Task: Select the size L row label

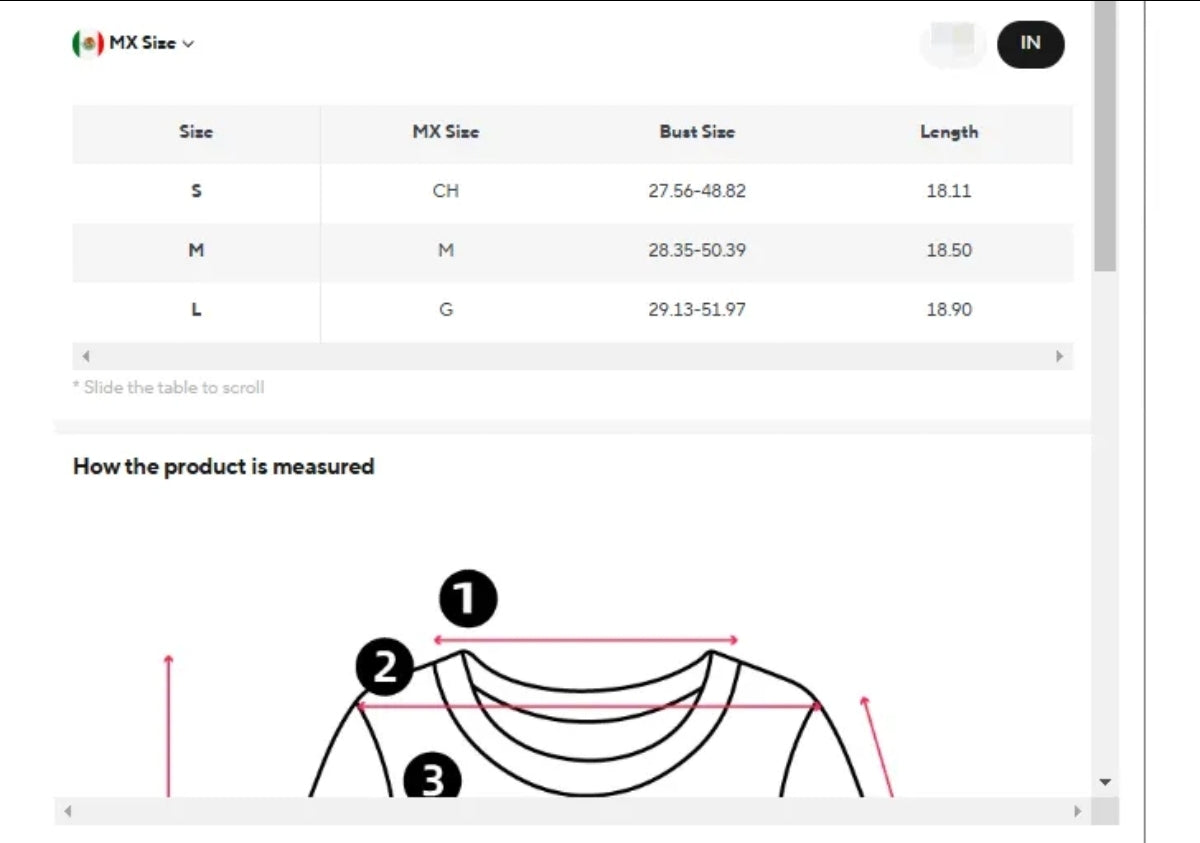Action: [x=196, y=310]
